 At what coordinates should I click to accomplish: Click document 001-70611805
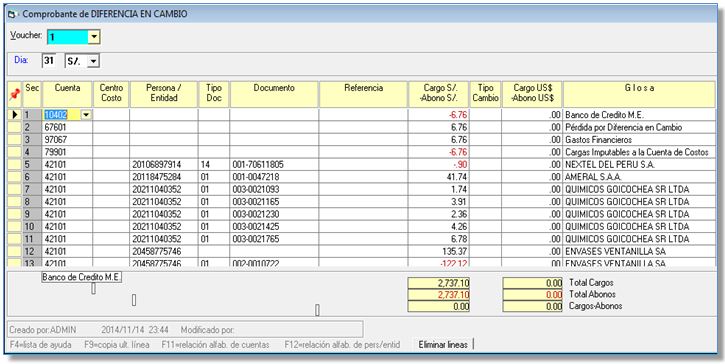click(274, 165)
